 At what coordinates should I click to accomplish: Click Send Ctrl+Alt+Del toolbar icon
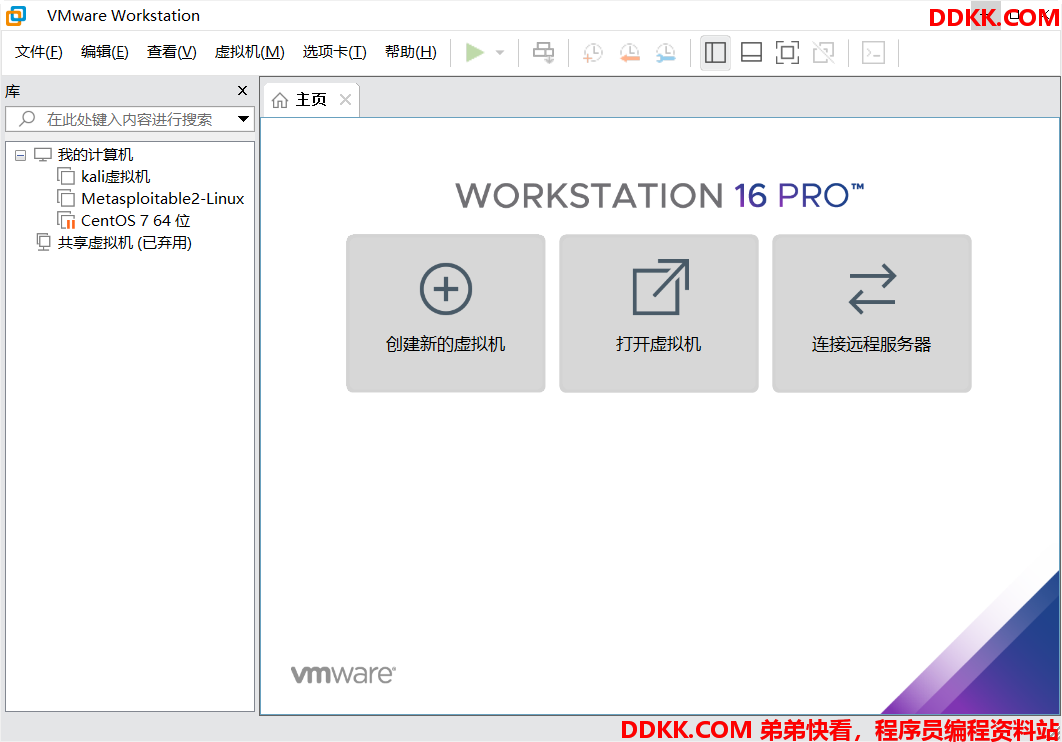[543, 52]
